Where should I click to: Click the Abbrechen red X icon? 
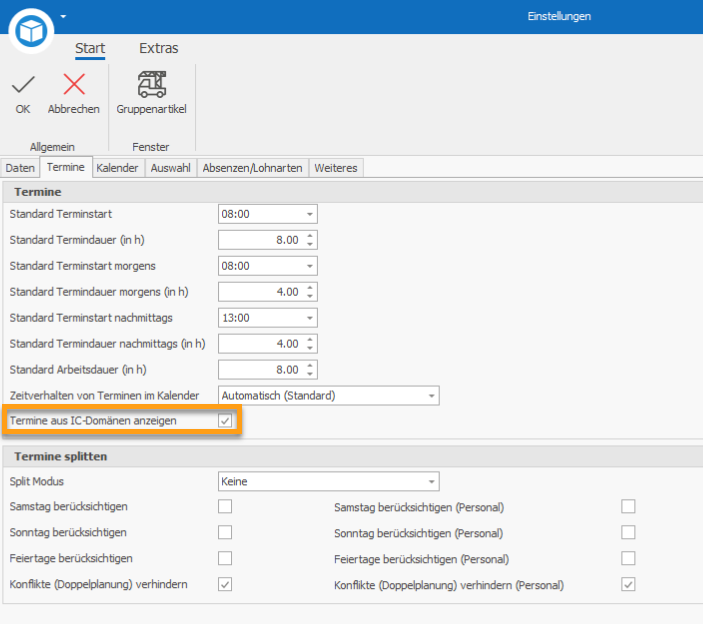tap(74, 85)
